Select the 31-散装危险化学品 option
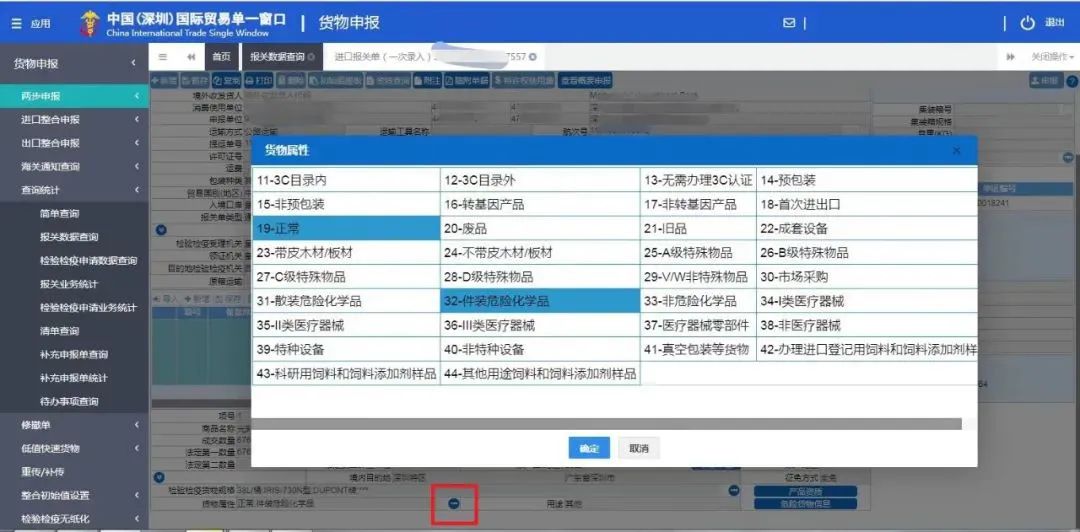Viewport: 1080px width, 532px height. click(x=345, y=300)
